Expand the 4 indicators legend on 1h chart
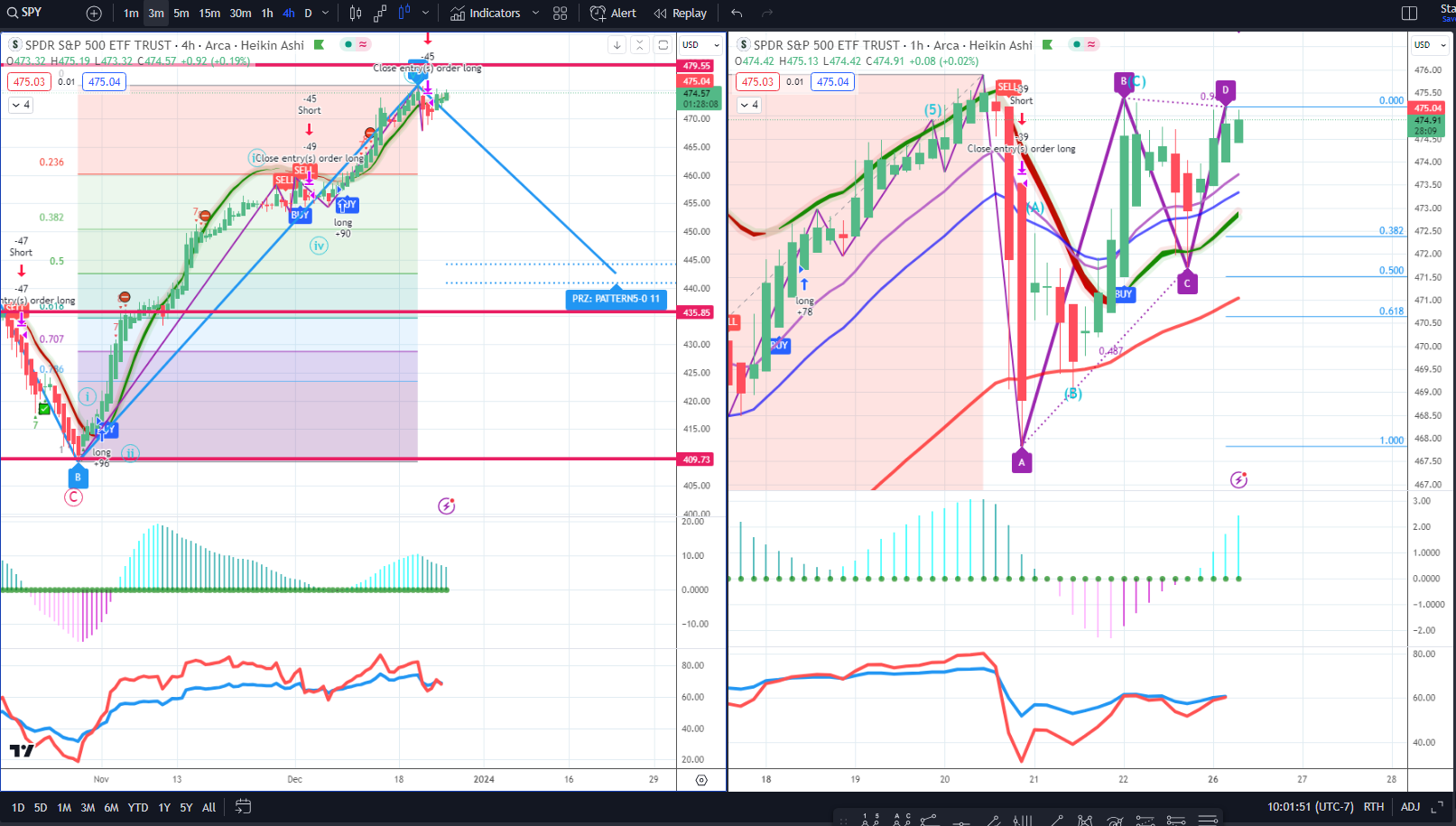This screenshot has width=1456, height=826. (x=749, y=105)
